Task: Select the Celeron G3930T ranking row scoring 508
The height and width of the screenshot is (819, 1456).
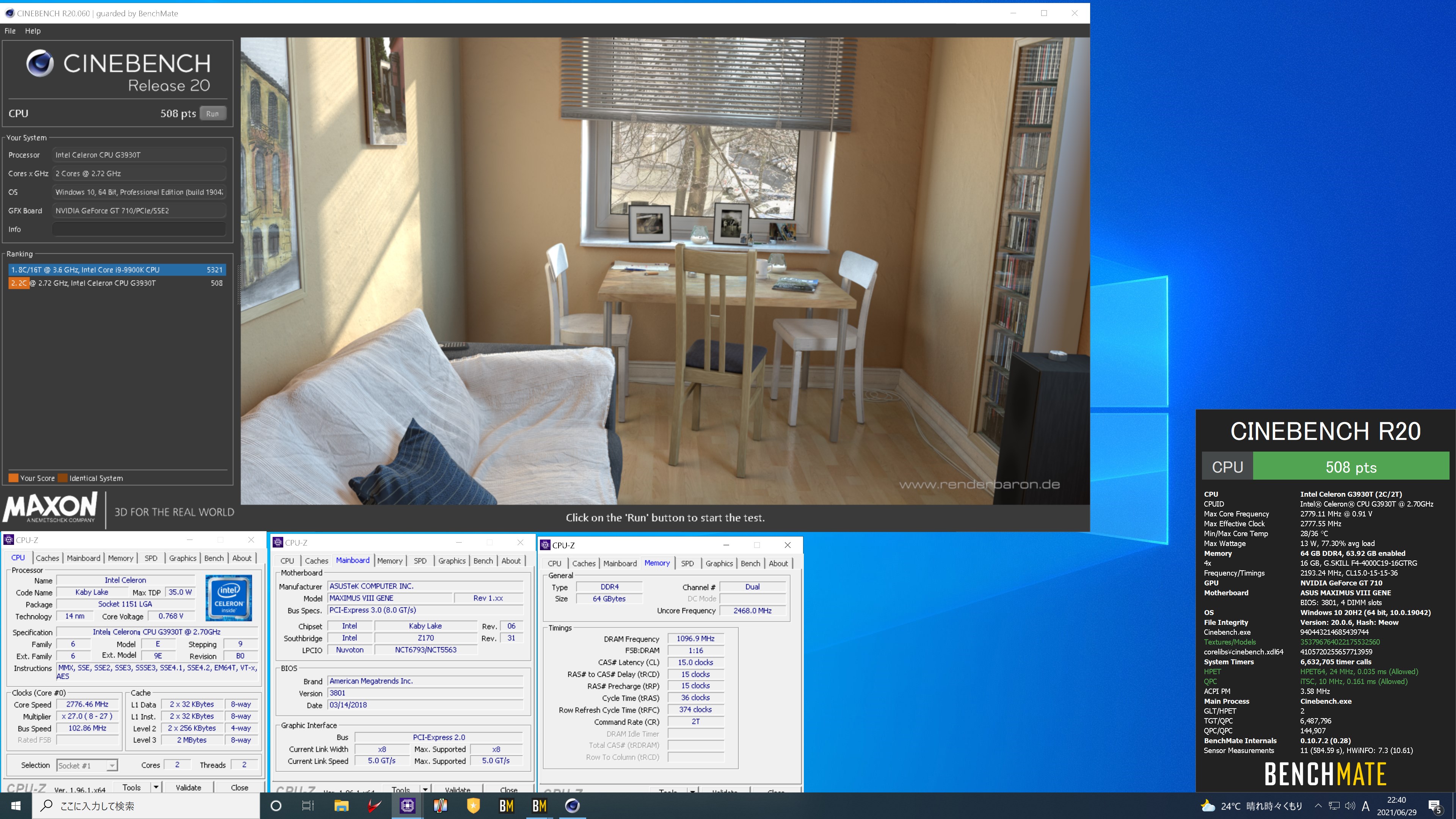Action: pyautogui.click(x=117, y=283)
